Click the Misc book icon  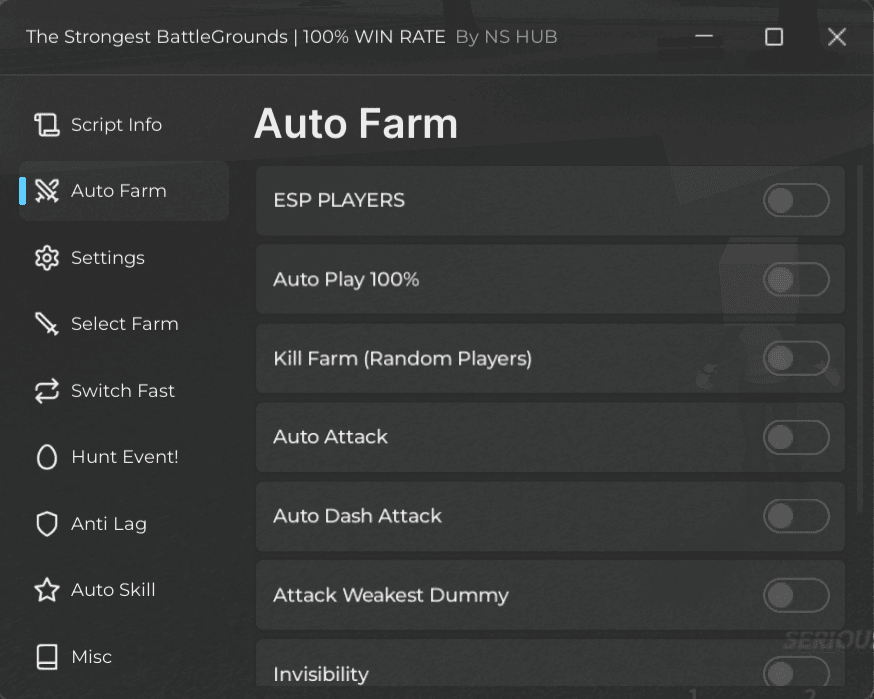pyautogui.click(x=47, y=657)
